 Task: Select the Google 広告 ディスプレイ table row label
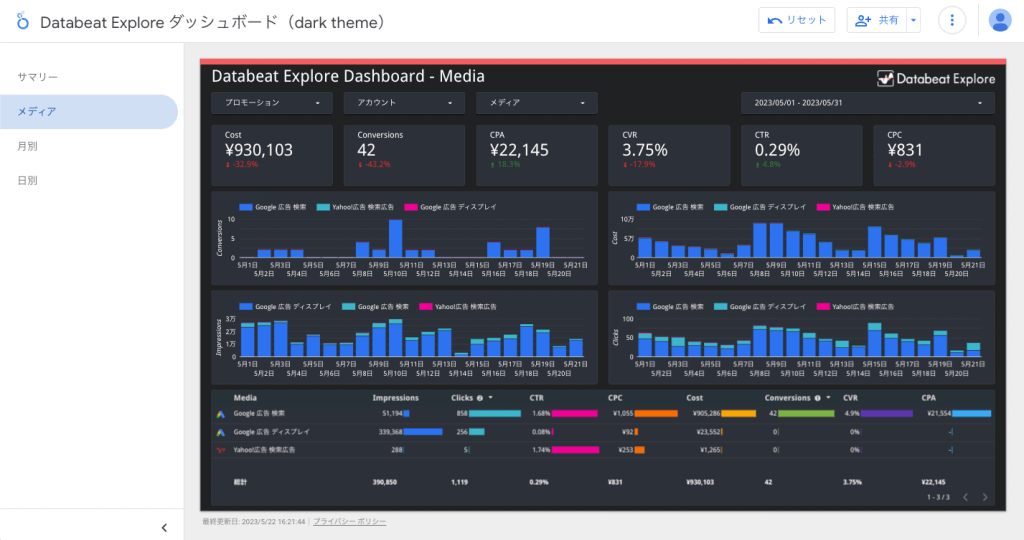272,432
